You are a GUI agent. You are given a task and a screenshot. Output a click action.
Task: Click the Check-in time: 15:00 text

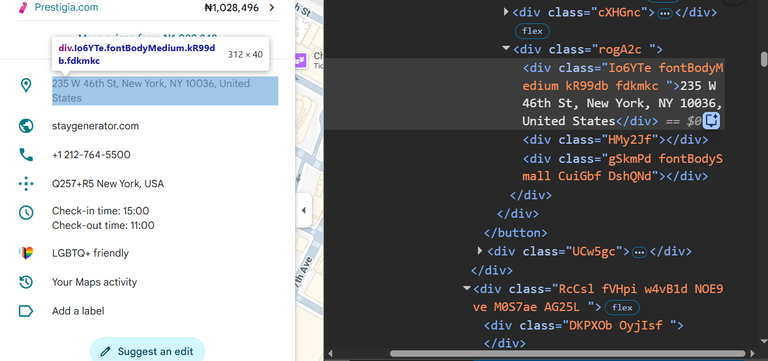[100, 211]
